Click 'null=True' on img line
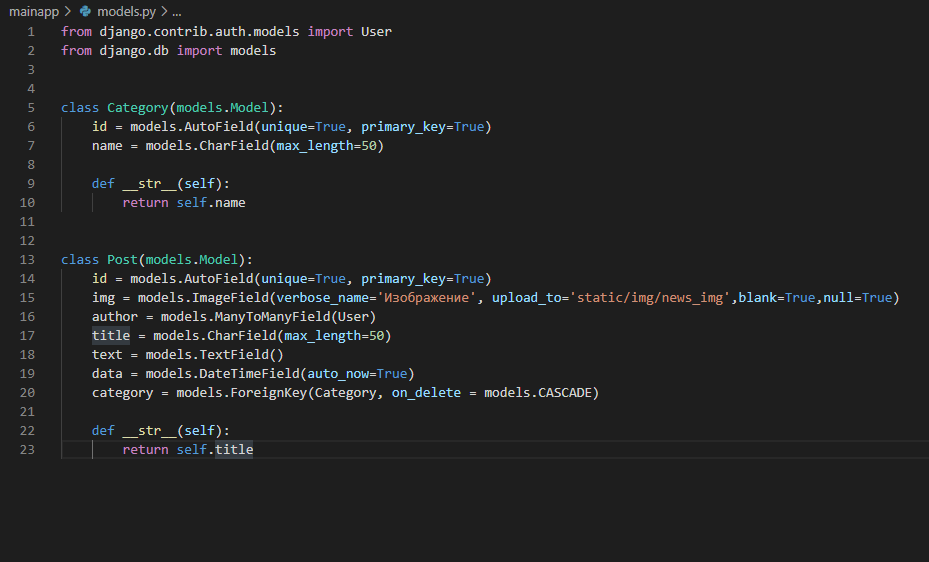The height and width of the screenshot is (562, 929). pyautogui.click(x=857, y=298)
